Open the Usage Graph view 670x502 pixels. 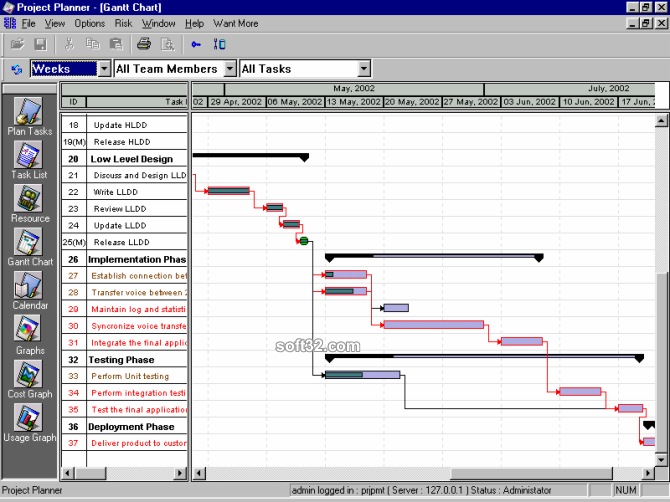(x=29, y=418)
